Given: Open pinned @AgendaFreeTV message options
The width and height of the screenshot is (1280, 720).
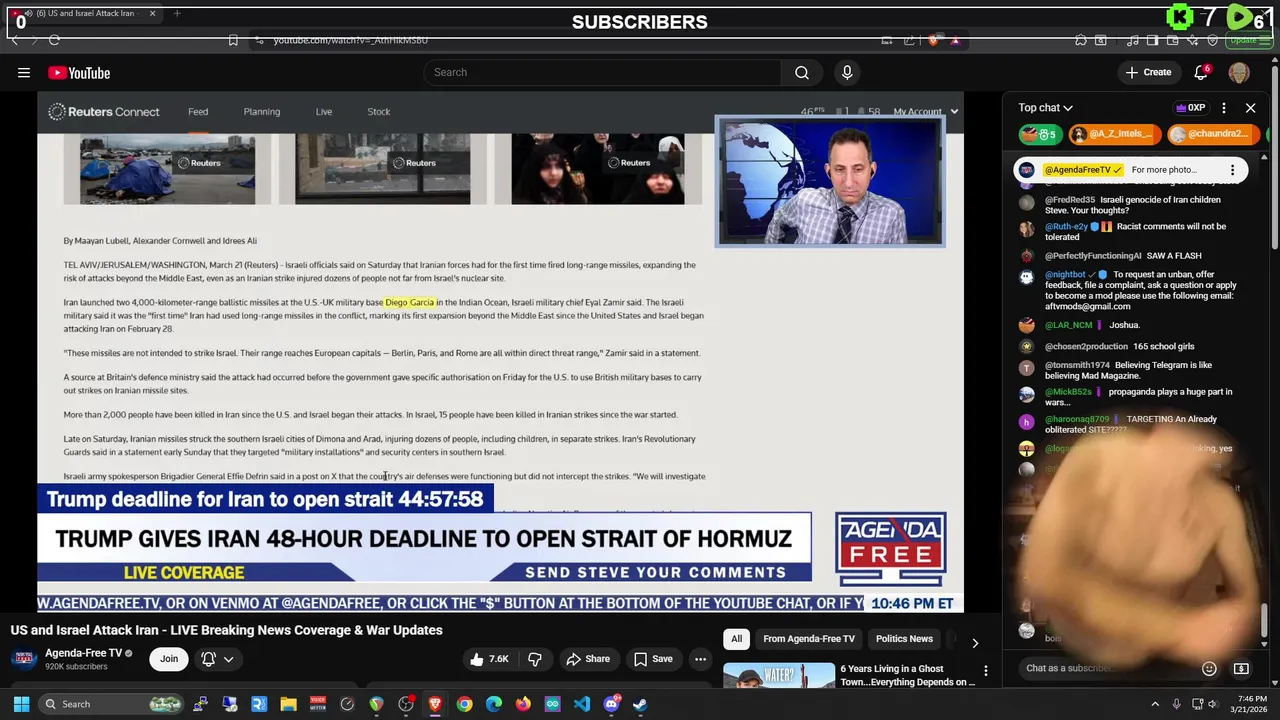Looking at the screenshot, I should tap(1232, 170).
